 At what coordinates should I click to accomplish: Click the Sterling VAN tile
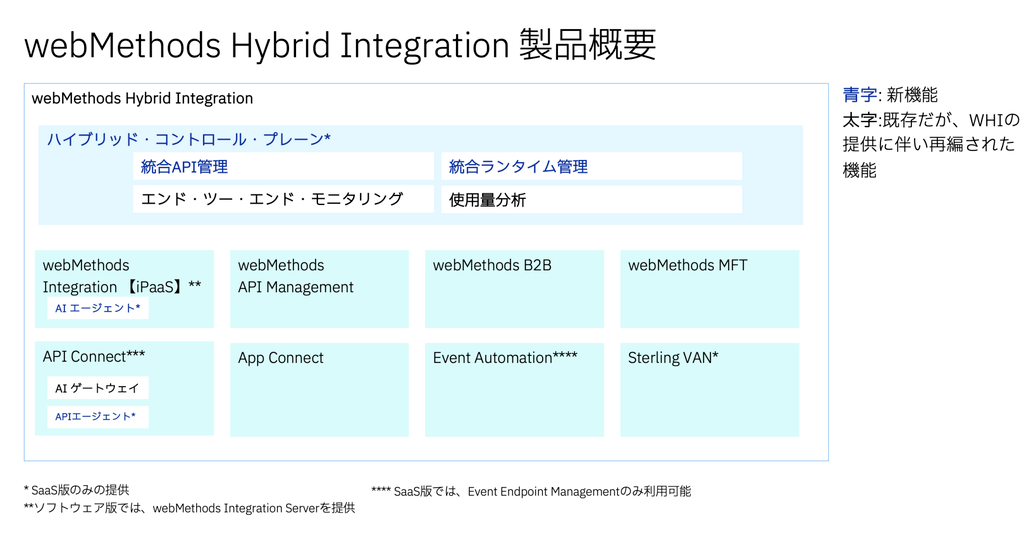[710, 389]
